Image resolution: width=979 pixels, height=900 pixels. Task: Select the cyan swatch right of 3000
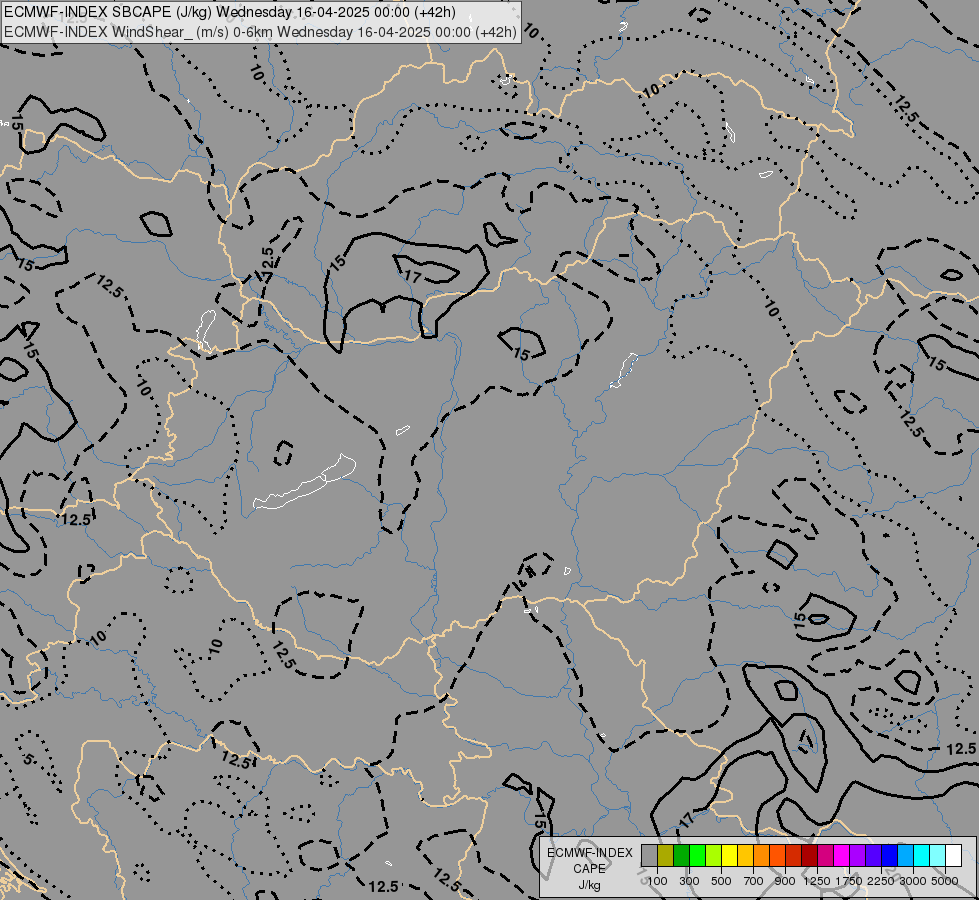922,855
